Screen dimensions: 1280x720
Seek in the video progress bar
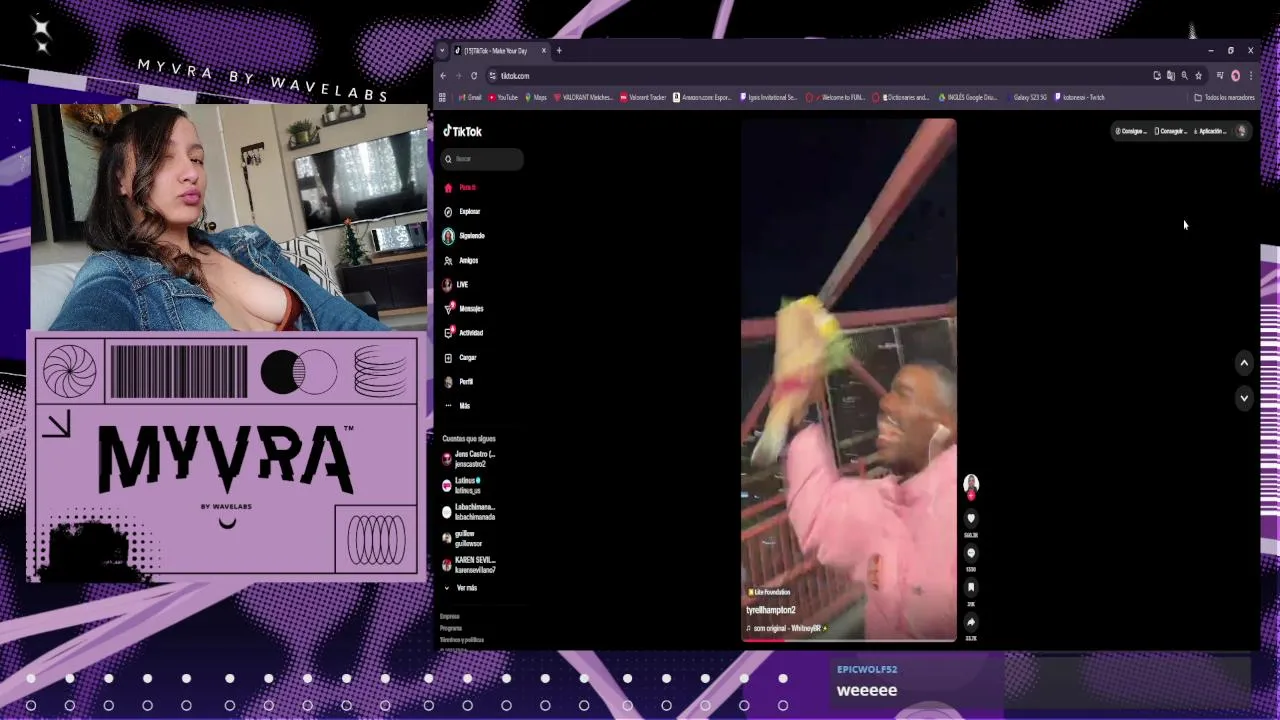[x=848, y=639]
